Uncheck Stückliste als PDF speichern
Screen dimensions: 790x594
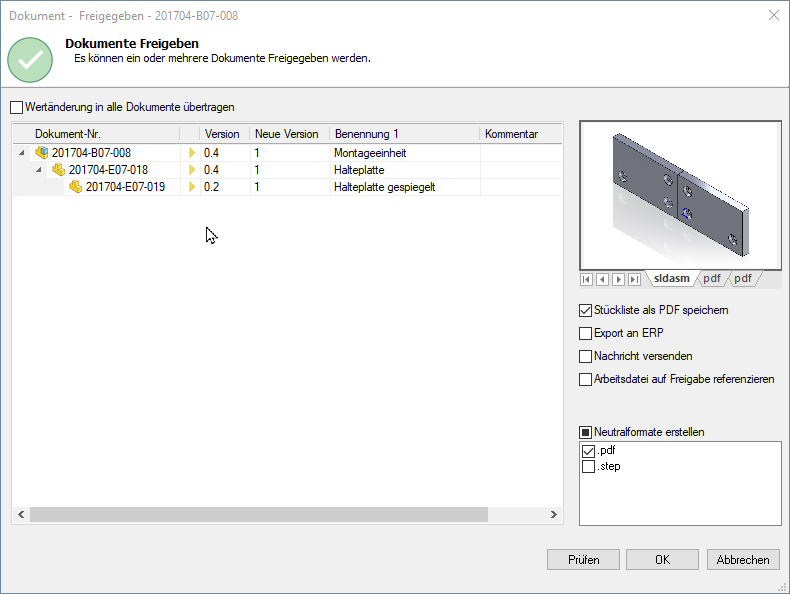pyautogui.click(x=586, y=310)
